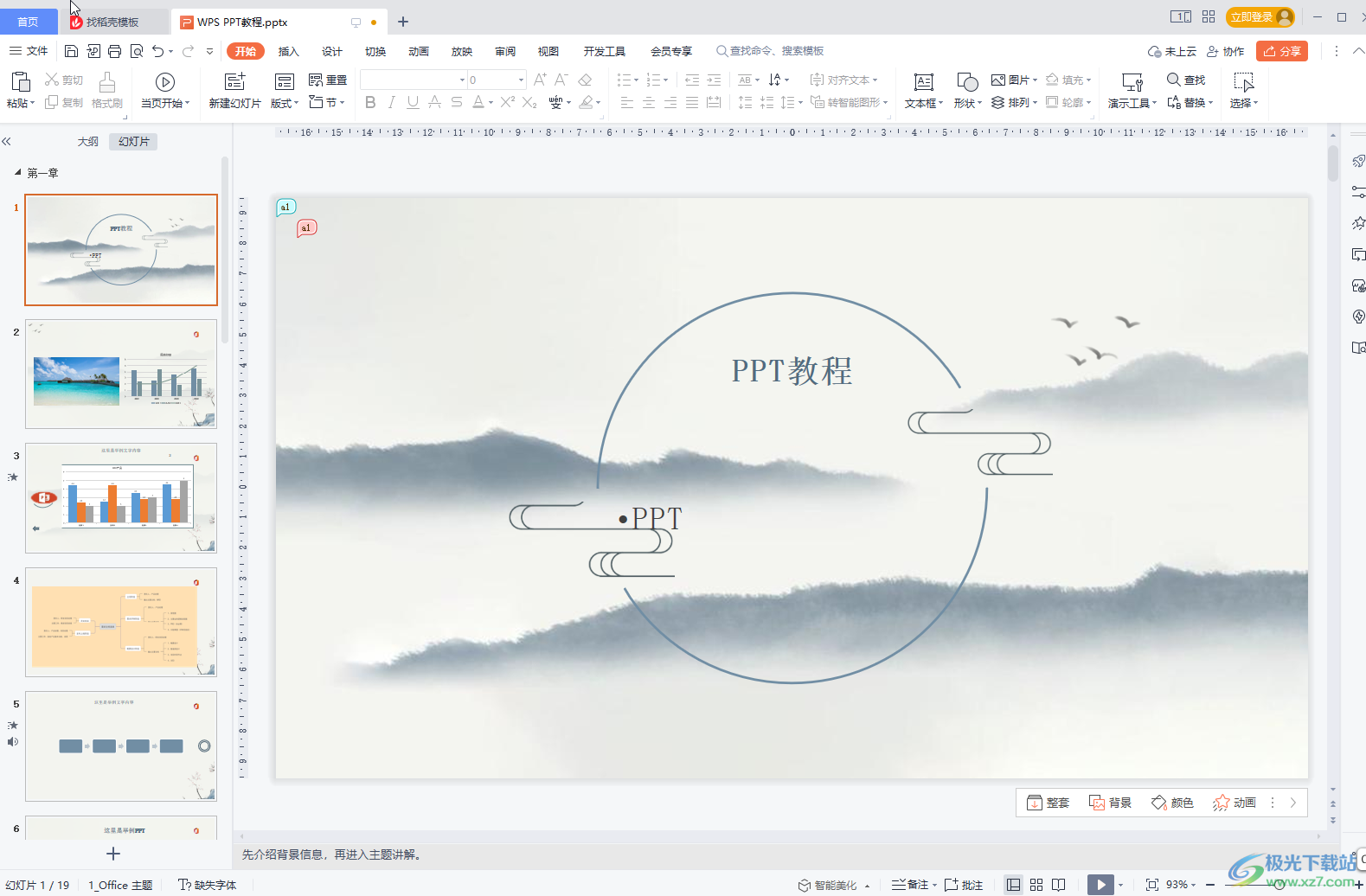Screen dimensions: 1366x896
Task: Open the Insert (插入) ribbon tab
Action: pos(288,51)
